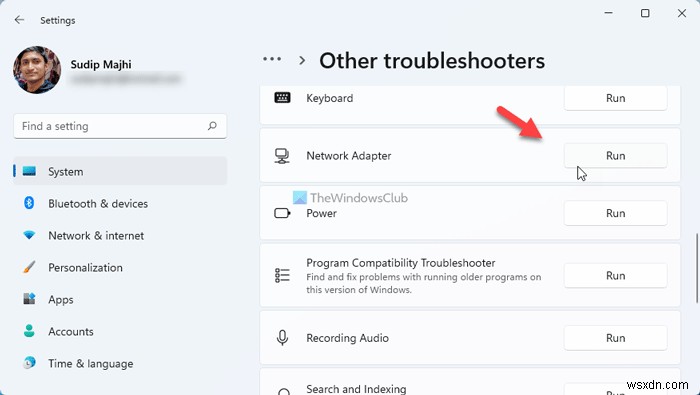Click the Program Compatibility list icon

pos(282,276)
